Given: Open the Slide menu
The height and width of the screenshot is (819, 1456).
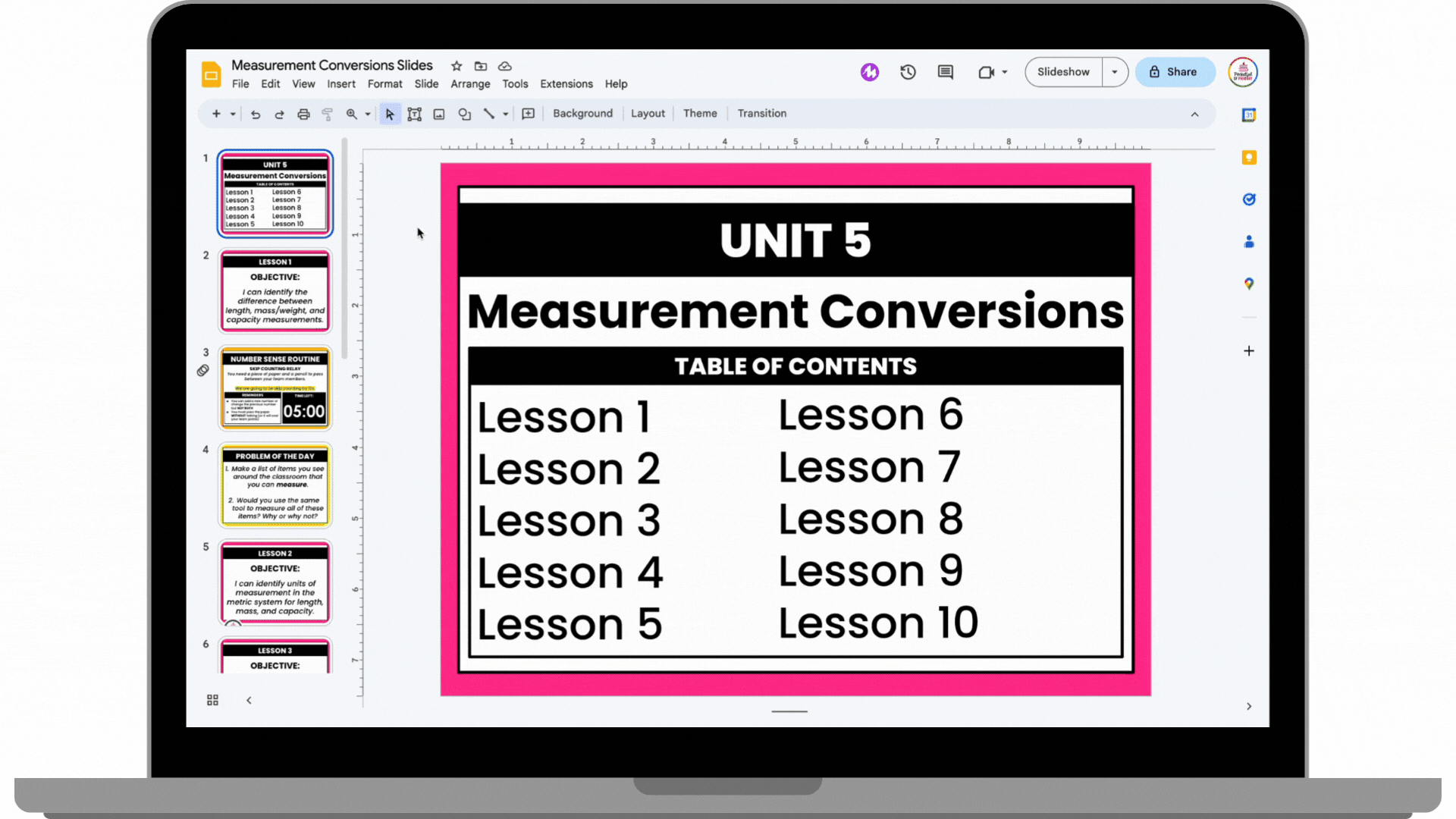Looking at the screenshot, I should [426, 84].
